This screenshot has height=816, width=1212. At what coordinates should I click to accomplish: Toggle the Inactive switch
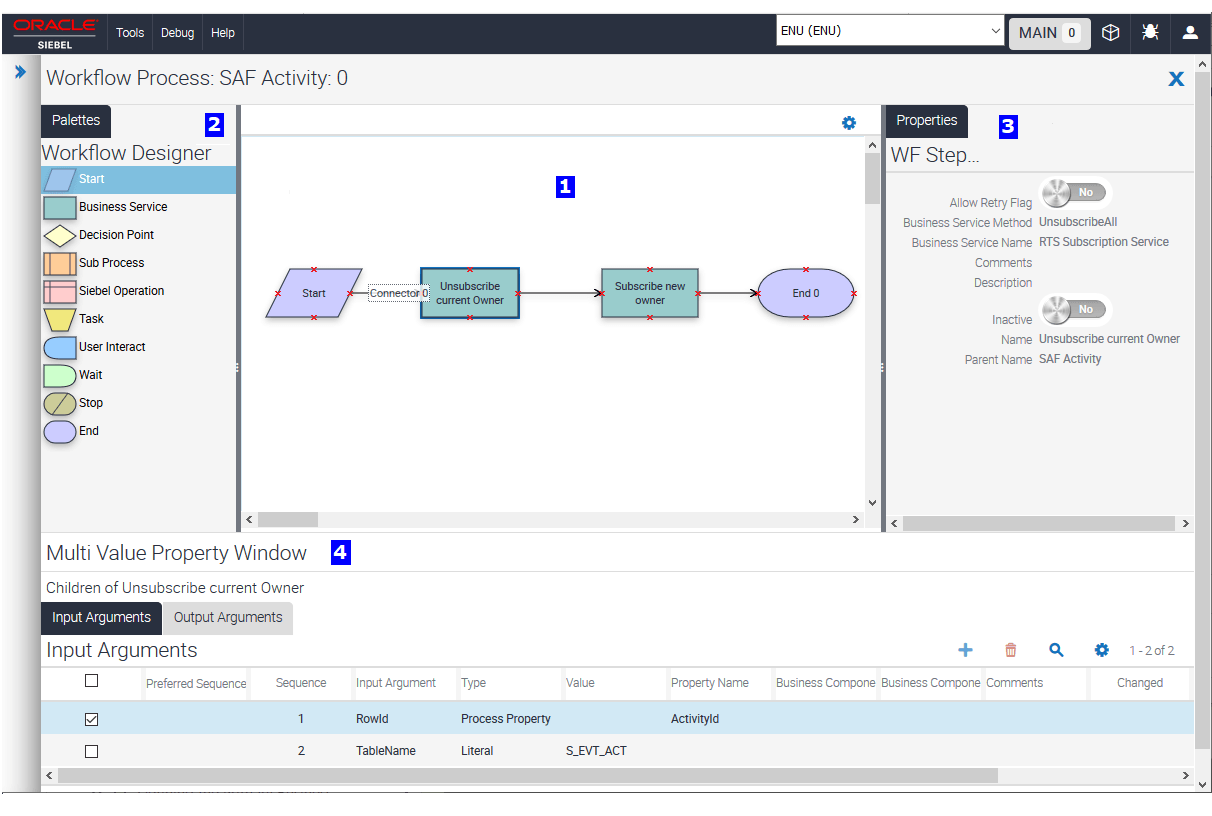point(1075,310)
